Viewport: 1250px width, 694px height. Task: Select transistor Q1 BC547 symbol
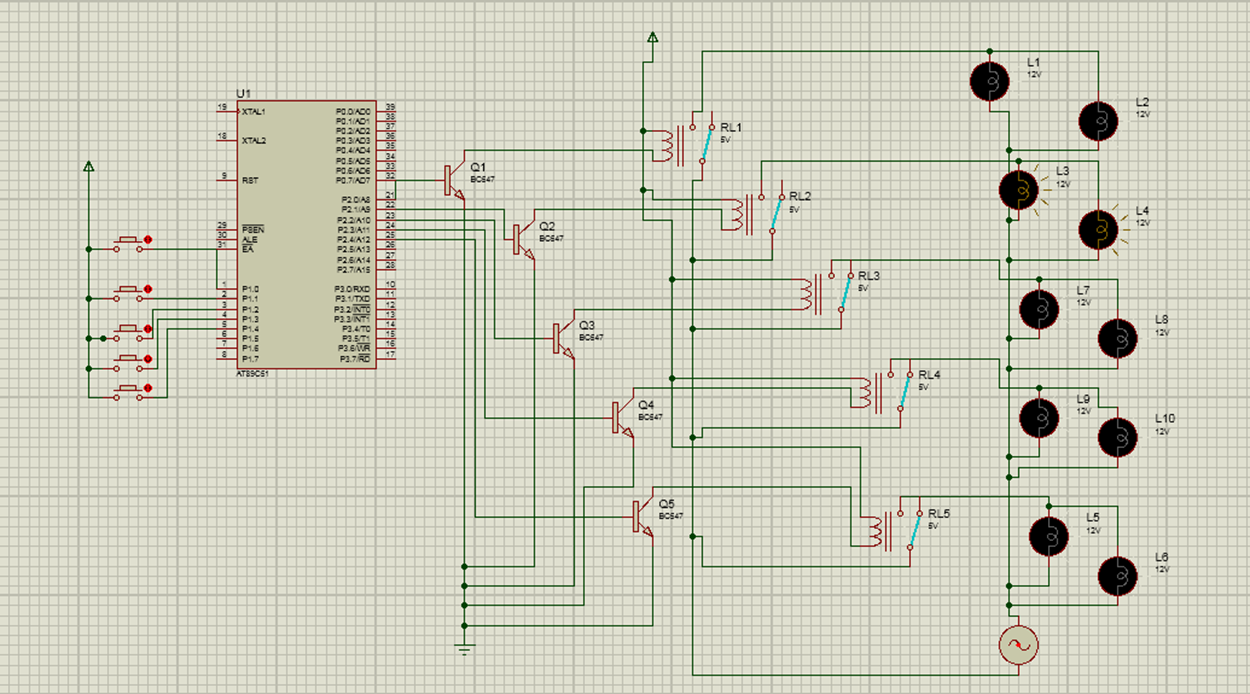pos(447,180)
